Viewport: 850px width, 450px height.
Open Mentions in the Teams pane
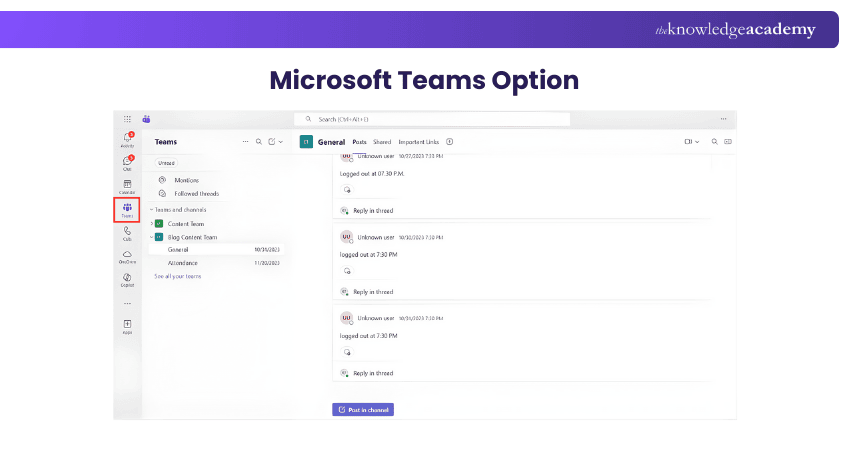(x=186, y=180)
